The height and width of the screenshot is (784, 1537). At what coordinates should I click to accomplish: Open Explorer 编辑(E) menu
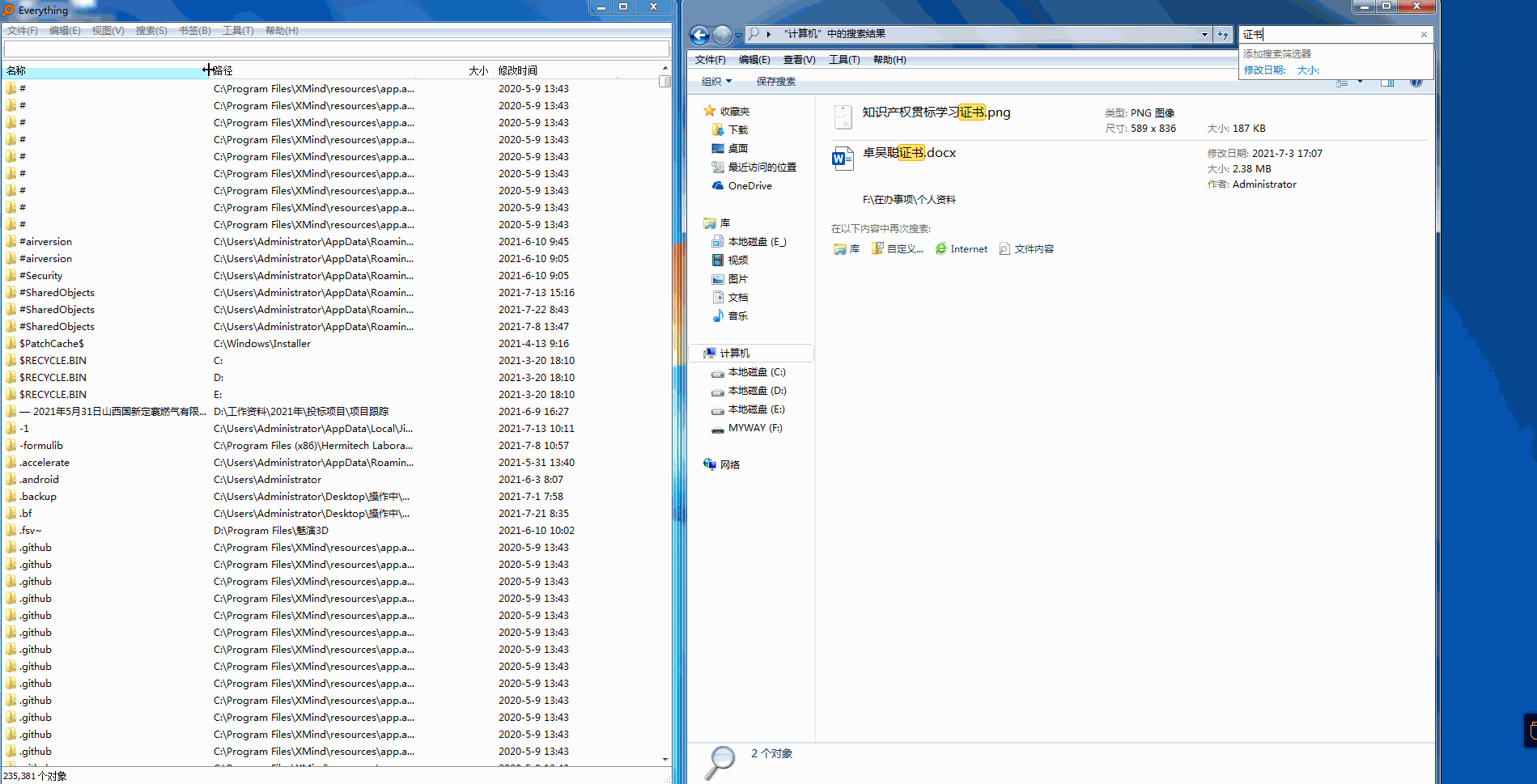(754, 59)
